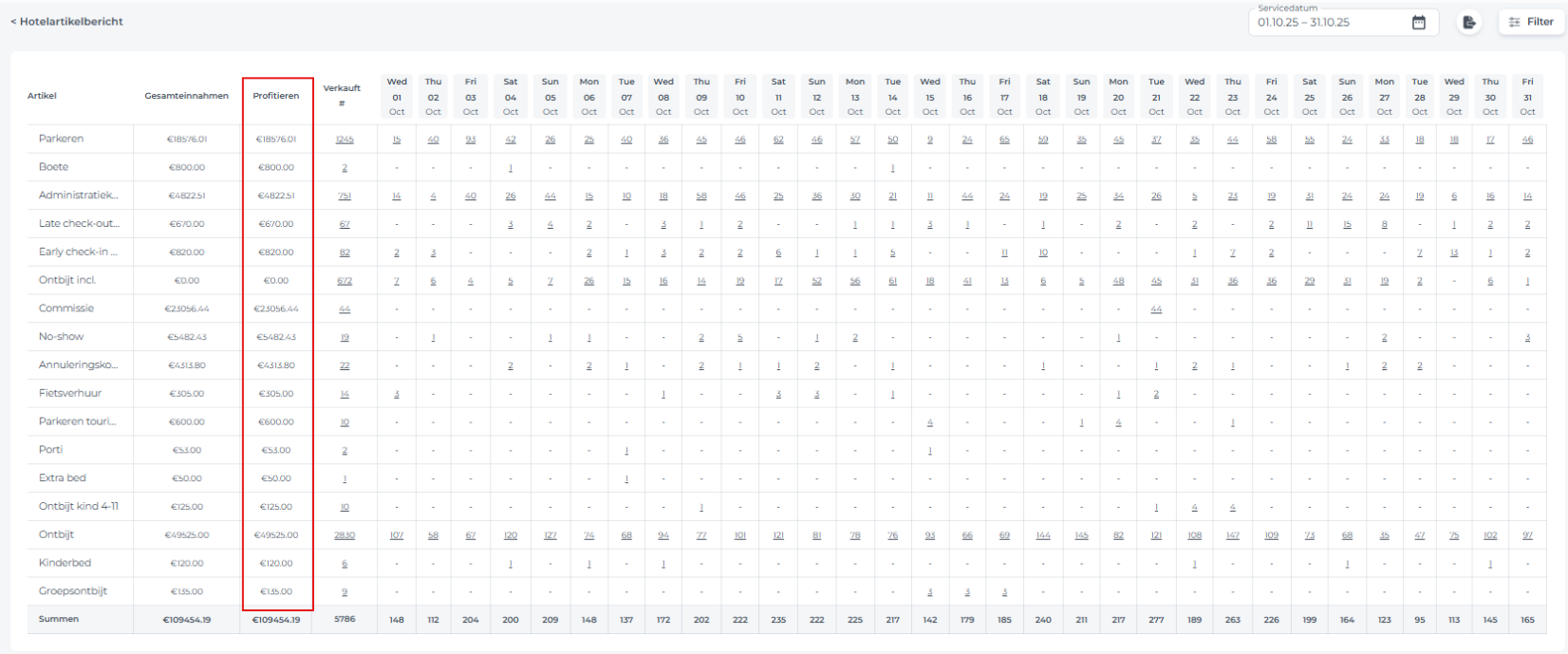Click the Profitieren column header

click(x=276, y=96)
